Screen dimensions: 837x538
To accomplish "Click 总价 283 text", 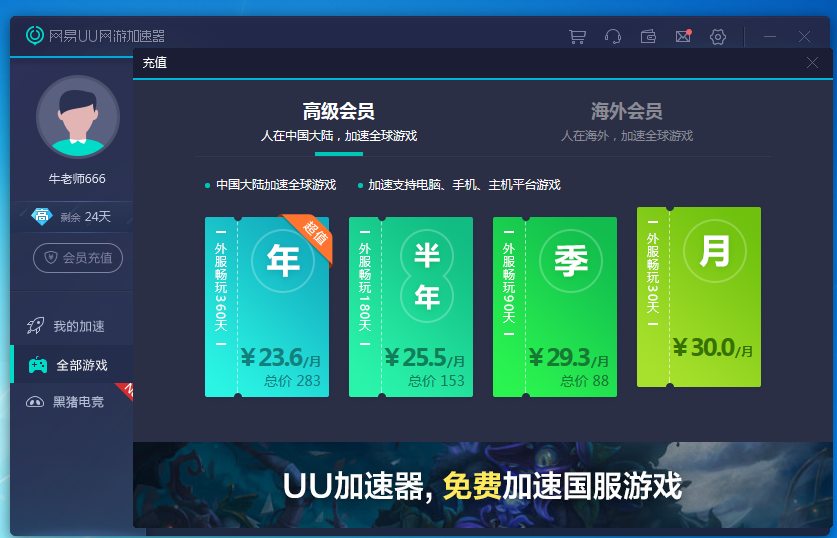I will (x=293, y=381).
